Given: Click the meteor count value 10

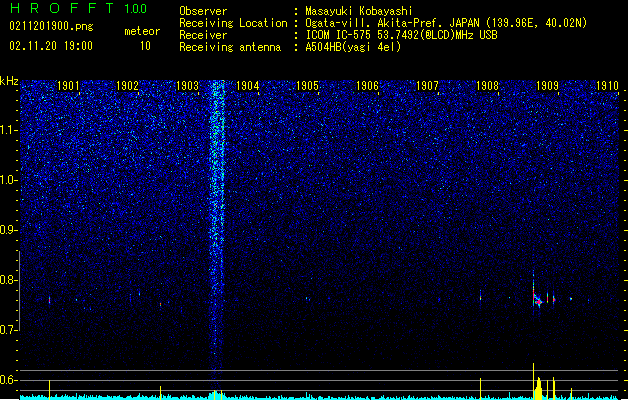Looking at the screenshot, I should [x=145, y=46].
